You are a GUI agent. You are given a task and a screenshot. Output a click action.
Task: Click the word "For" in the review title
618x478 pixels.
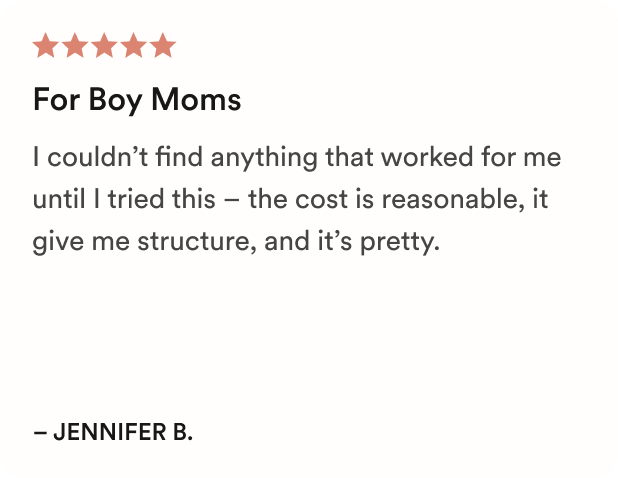coord(57,100)
